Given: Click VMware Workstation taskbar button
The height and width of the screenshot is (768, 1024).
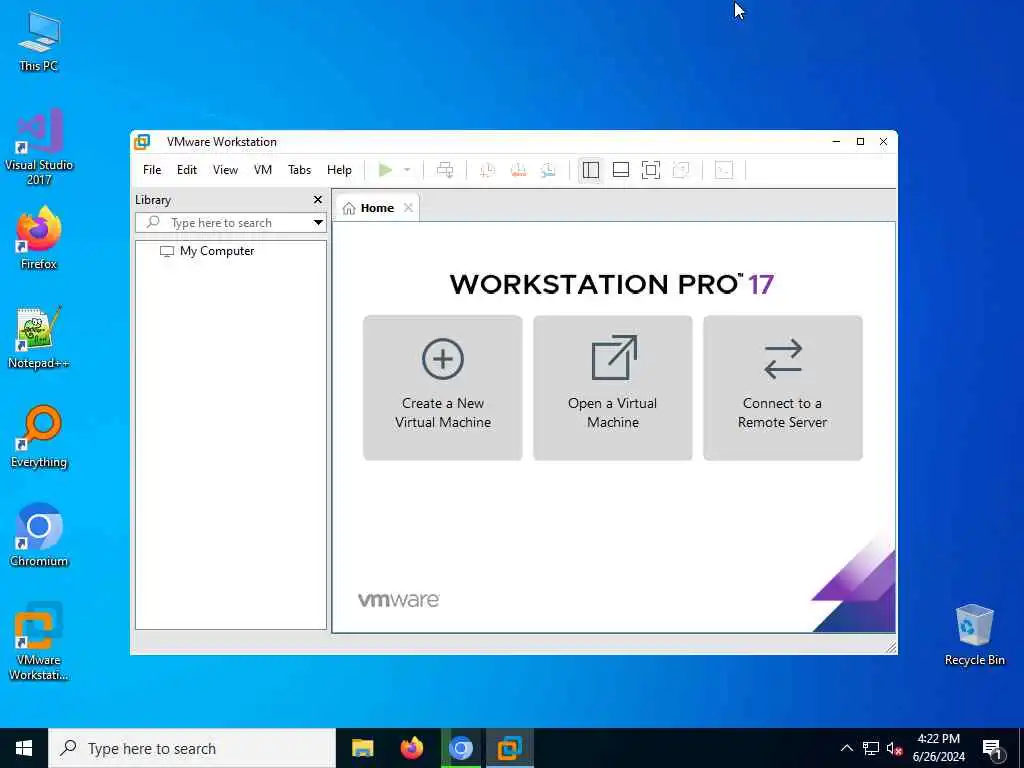Looking at the screenshot, I should [509, 748].
